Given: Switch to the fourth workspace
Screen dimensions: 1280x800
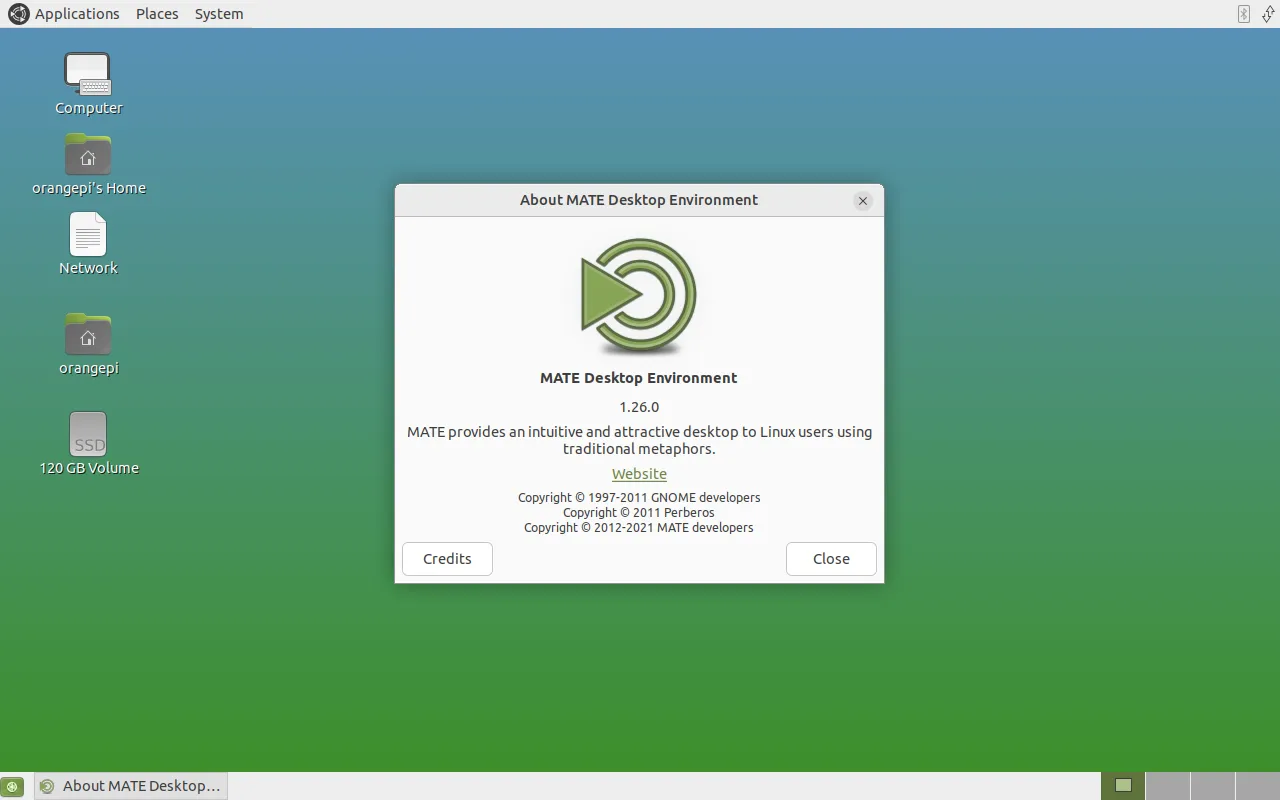Looking at the screenshot, I should coord(1257,786).
